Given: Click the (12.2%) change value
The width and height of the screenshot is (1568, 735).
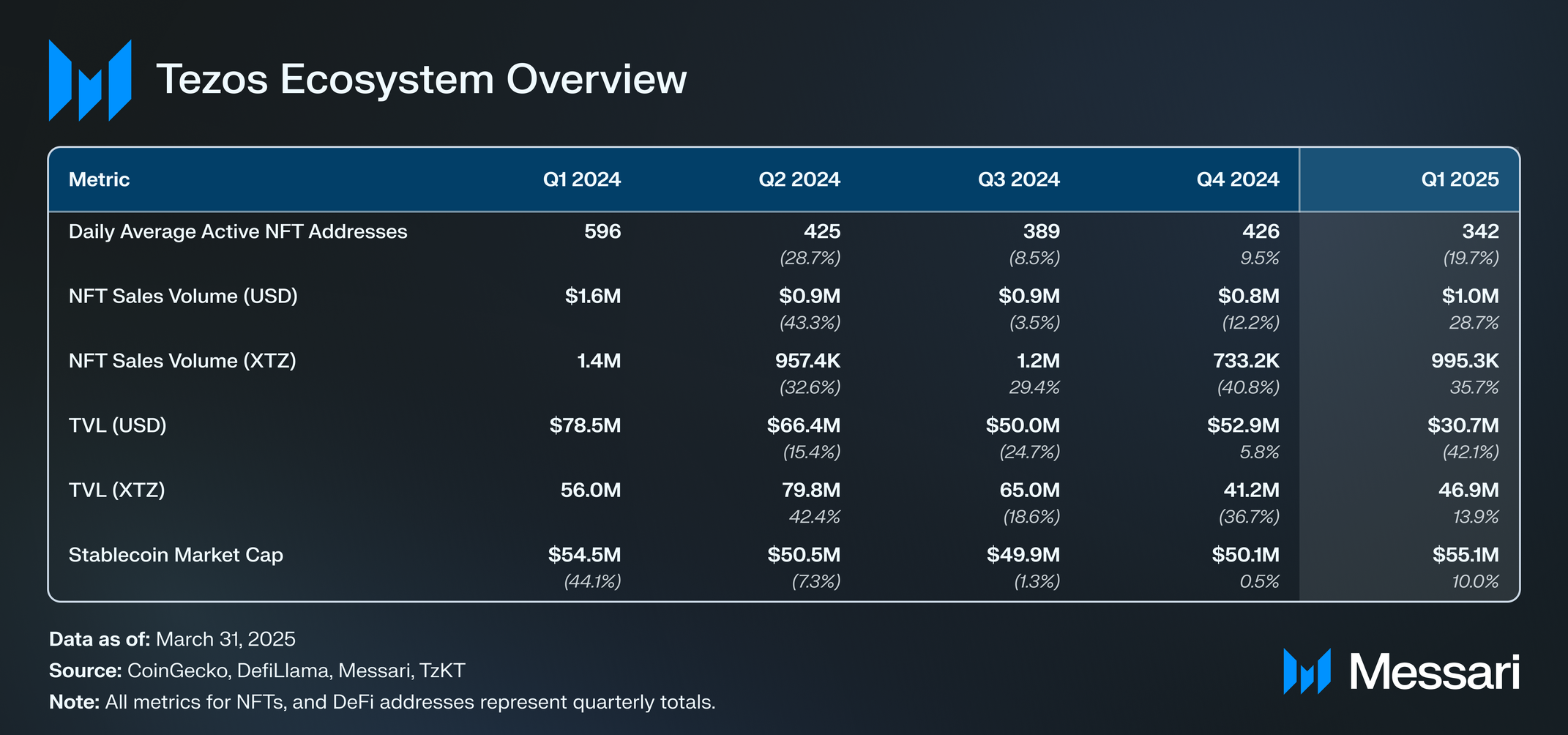Looking at the screenshot, I should click(x=1251, y=322).
